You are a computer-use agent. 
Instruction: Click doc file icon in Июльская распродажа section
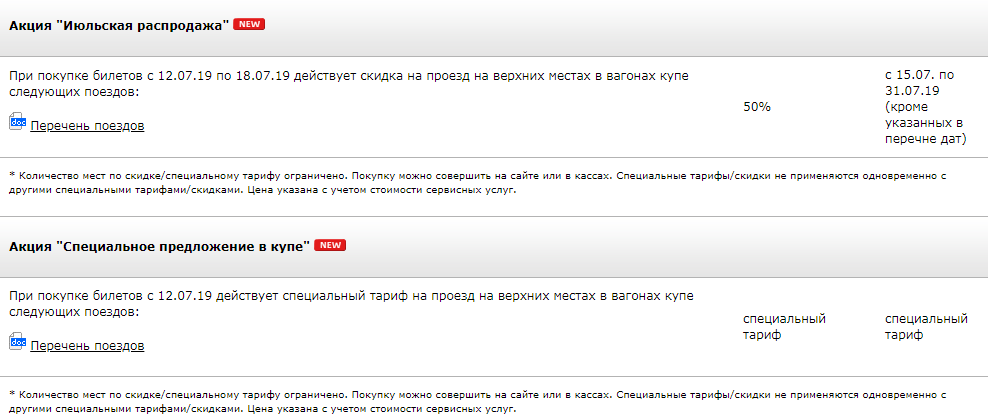(17, 122)
